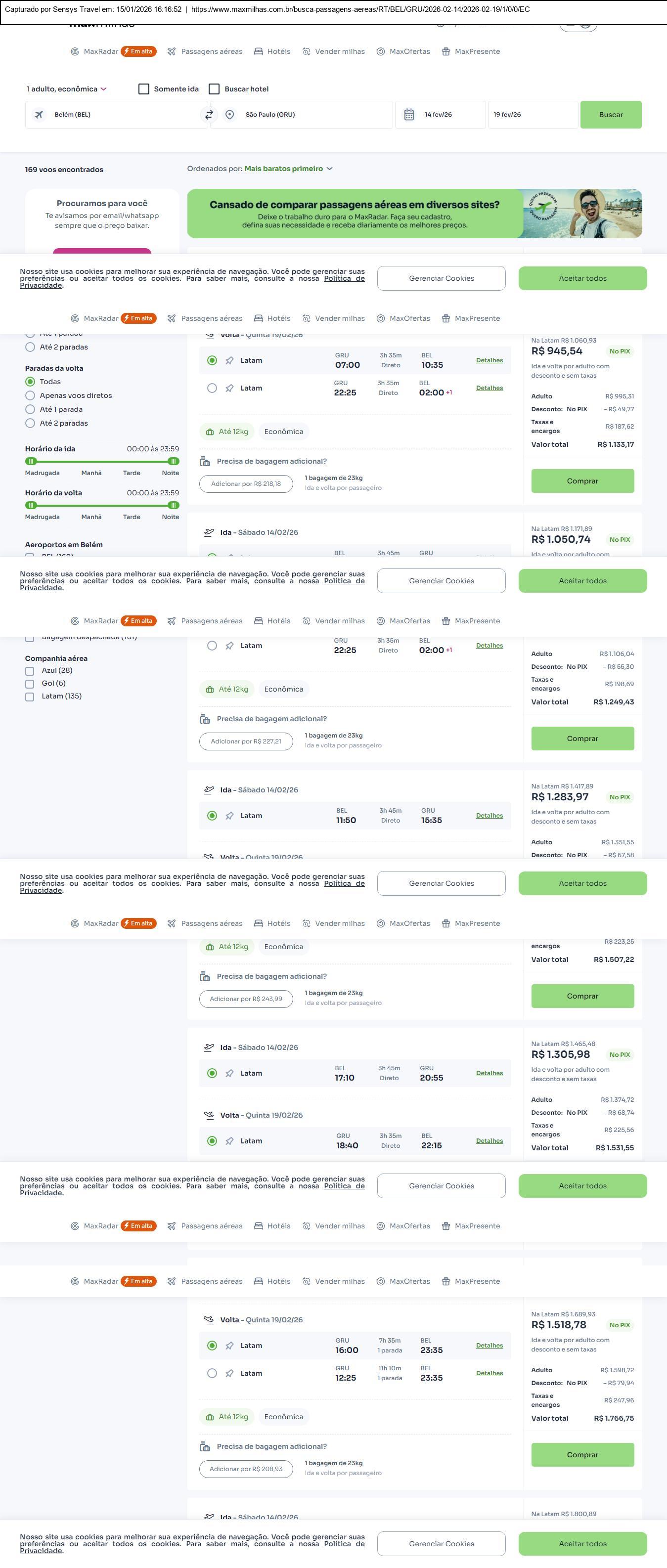This screenshot has height=1568, width=667.
Task: Grab the left Horário da ida slider handle
Action: pyautogui.click(x=31, y=461)
